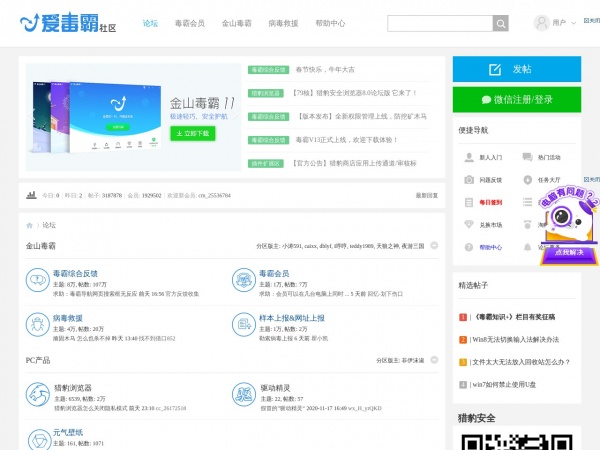The height and width of the screenshot is (450, 600).
Task: Open the 毒霸会员 nav tab
Action: pyautogui.click(x=190, y=23)
